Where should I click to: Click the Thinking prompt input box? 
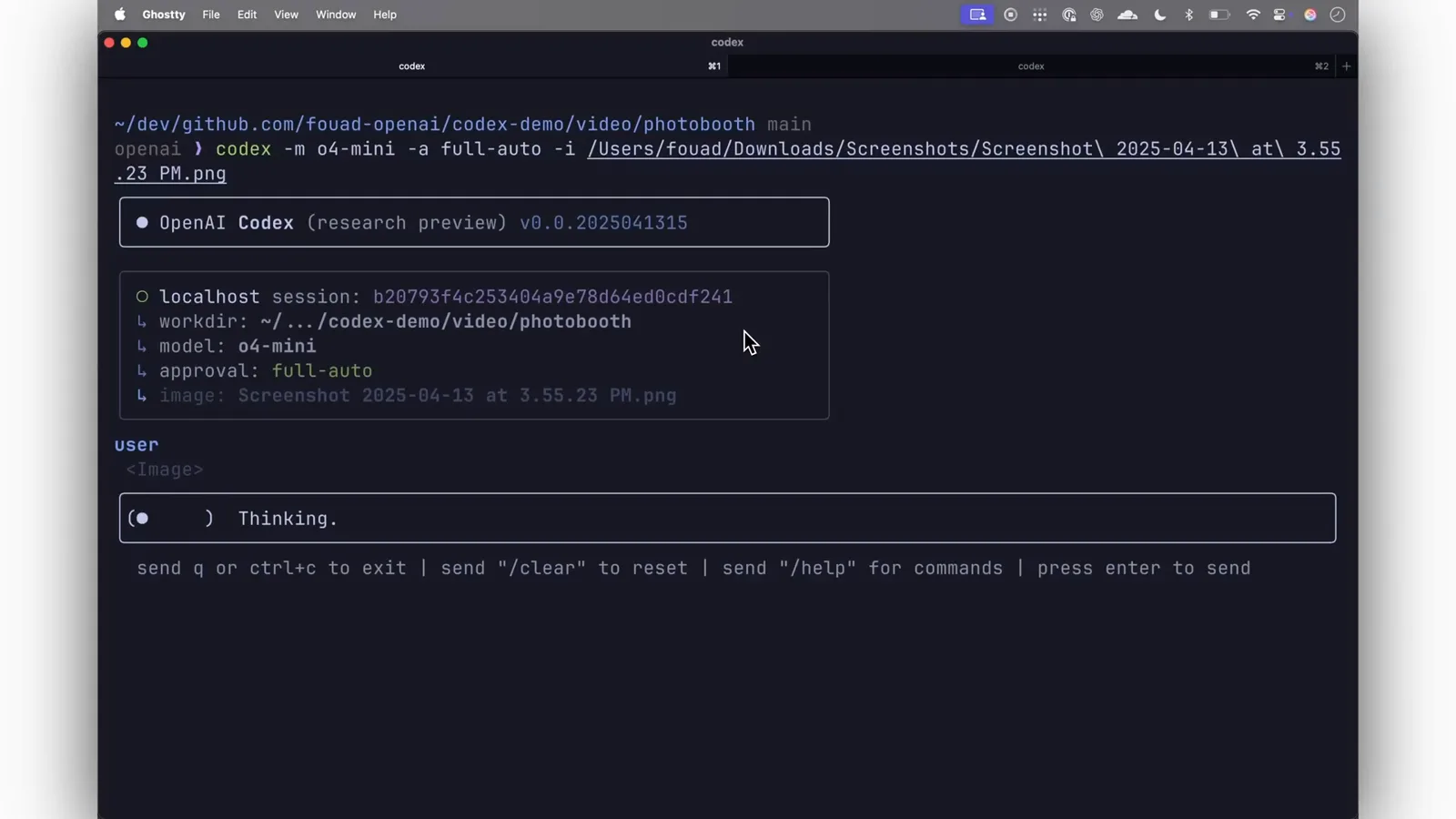tap(727, 518)
